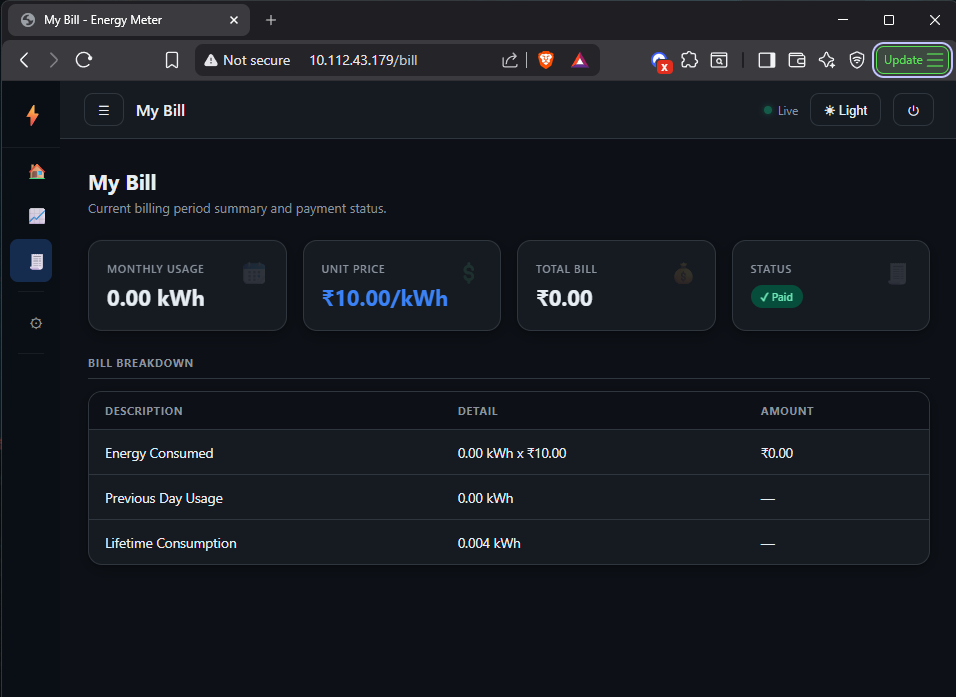Toggle the hamburger sidebar menu button
Screen dimensions: 956x697
[x=104, y=110]
